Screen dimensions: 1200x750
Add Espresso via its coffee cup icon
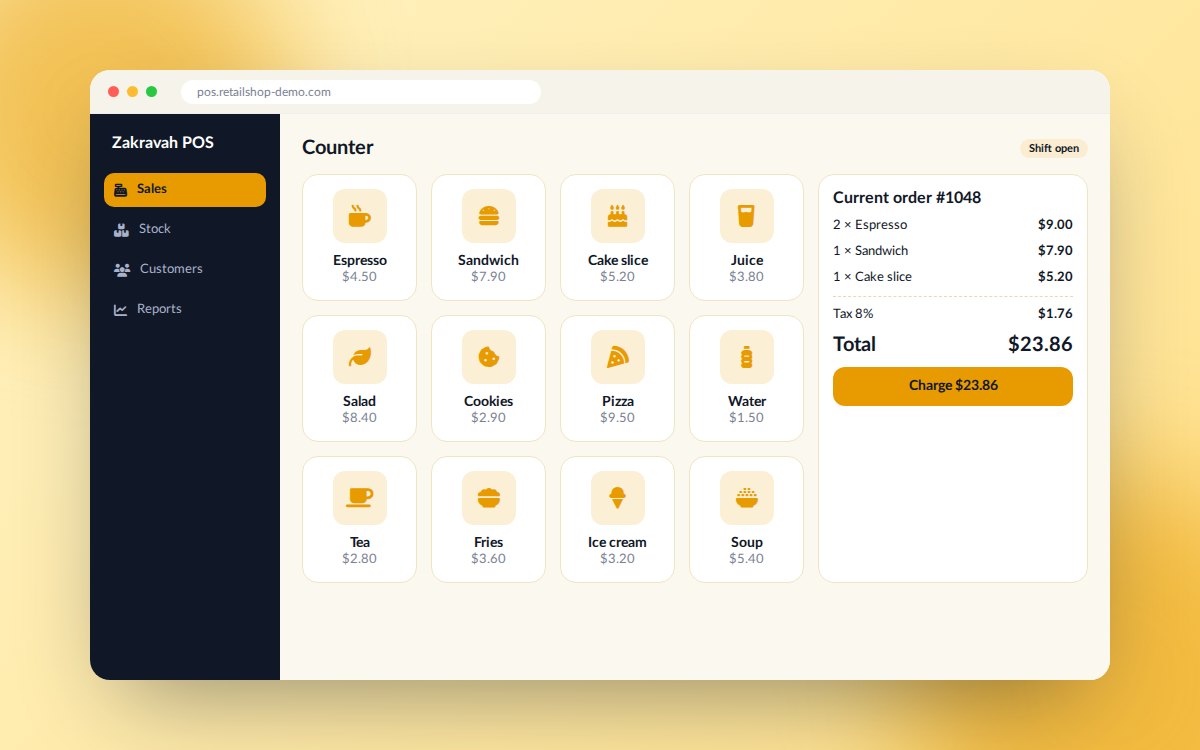360,216
